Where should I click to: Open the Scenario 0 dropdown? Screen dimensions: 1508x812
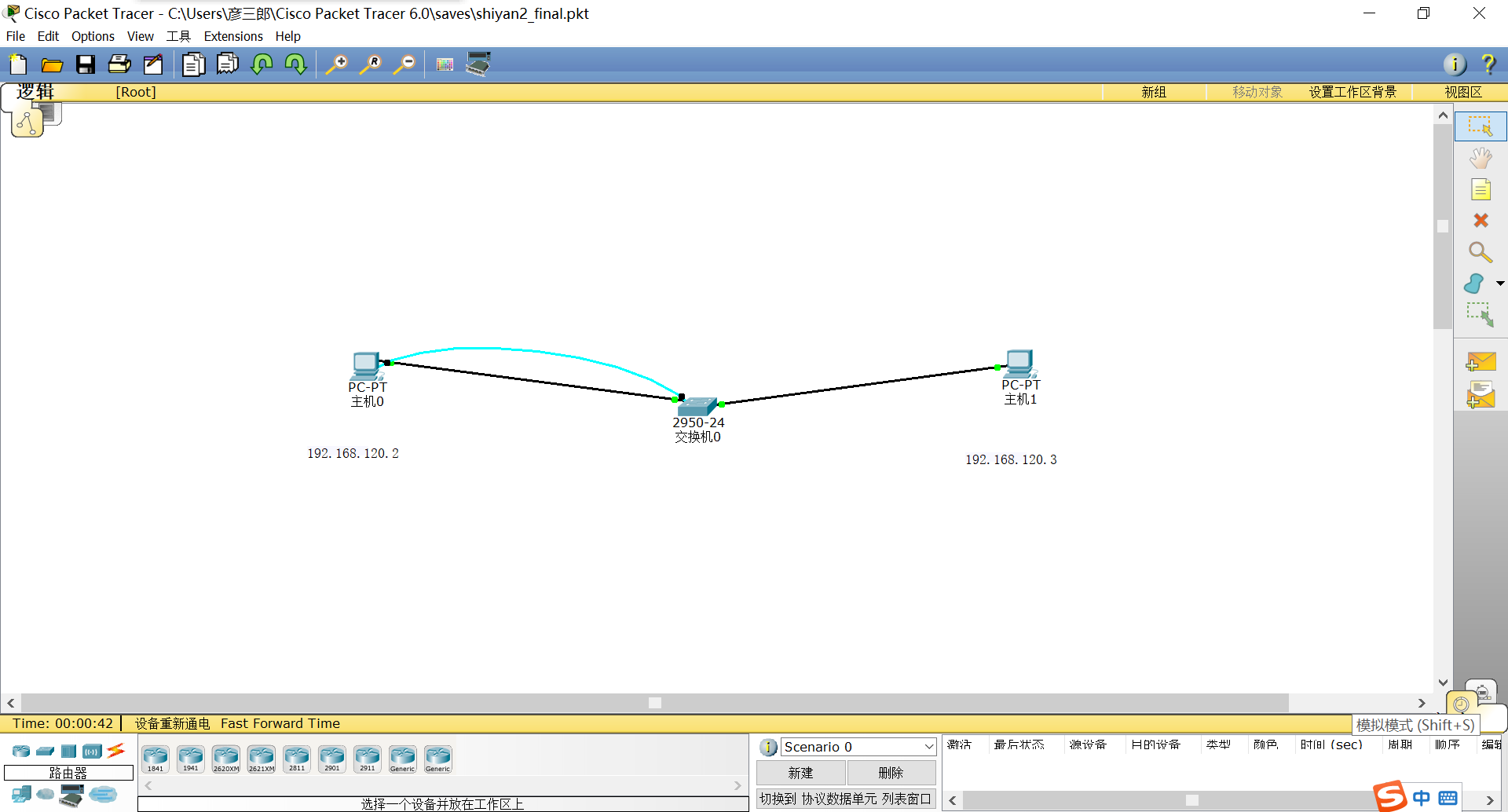coord(858,747)
